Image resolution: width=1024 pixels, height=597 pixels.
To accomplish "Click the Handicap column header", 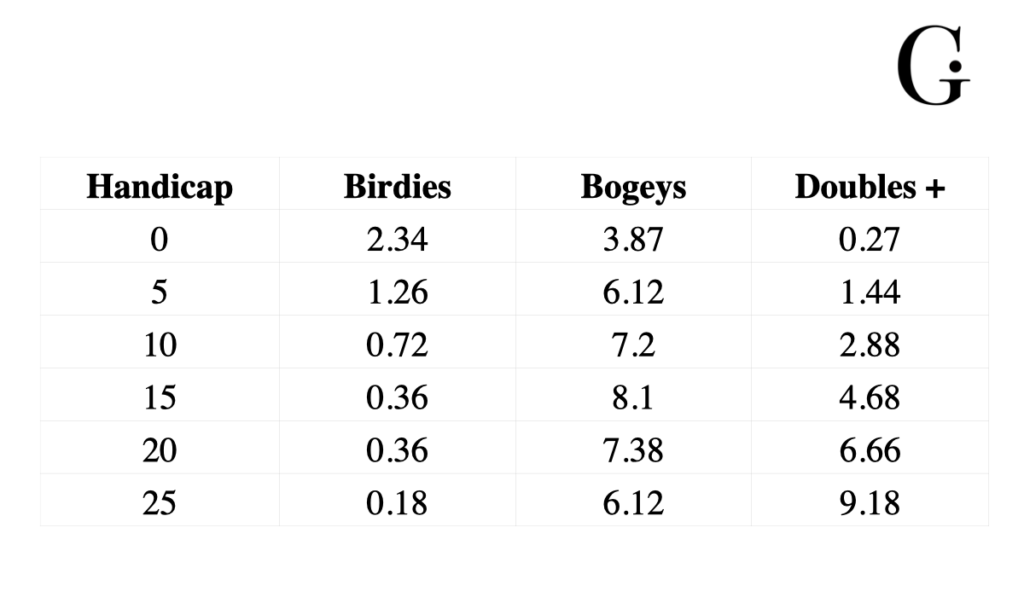I will pos(159,187).
